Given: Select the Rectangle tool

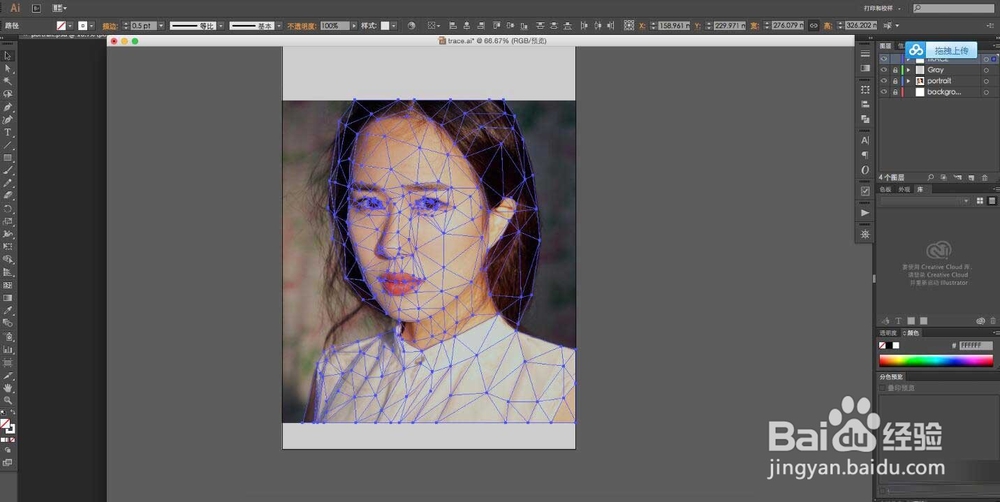Looking at the screenshot, I should tap(8, 158).
